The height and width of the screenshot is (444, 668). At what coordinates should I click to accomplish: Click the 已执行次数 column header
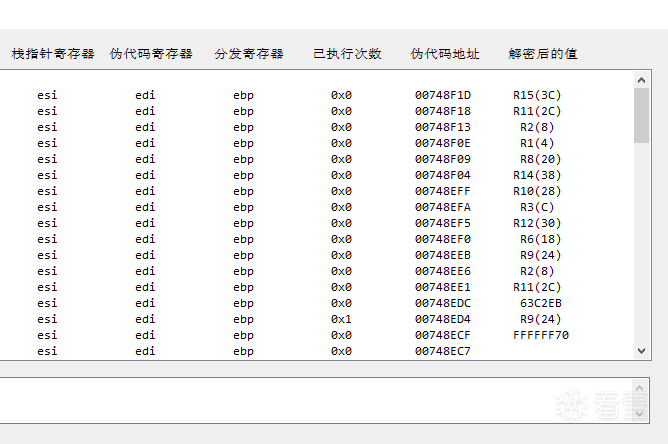coord(347,54)
